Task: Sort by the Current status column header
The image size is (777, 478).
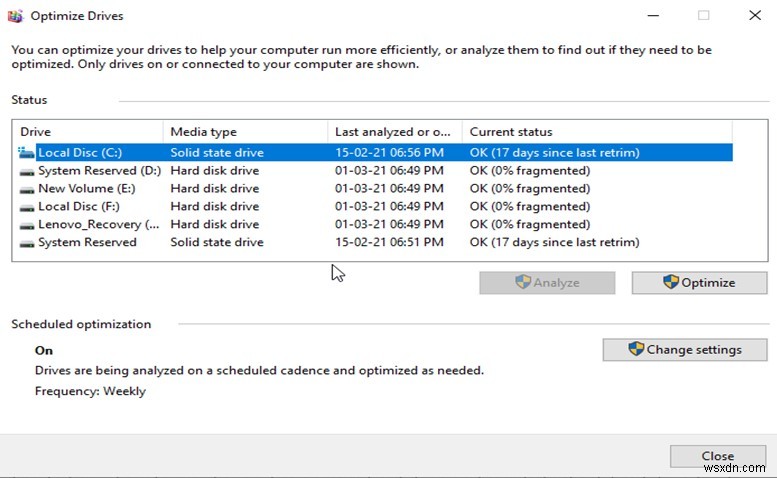Action: pos(596,132)
